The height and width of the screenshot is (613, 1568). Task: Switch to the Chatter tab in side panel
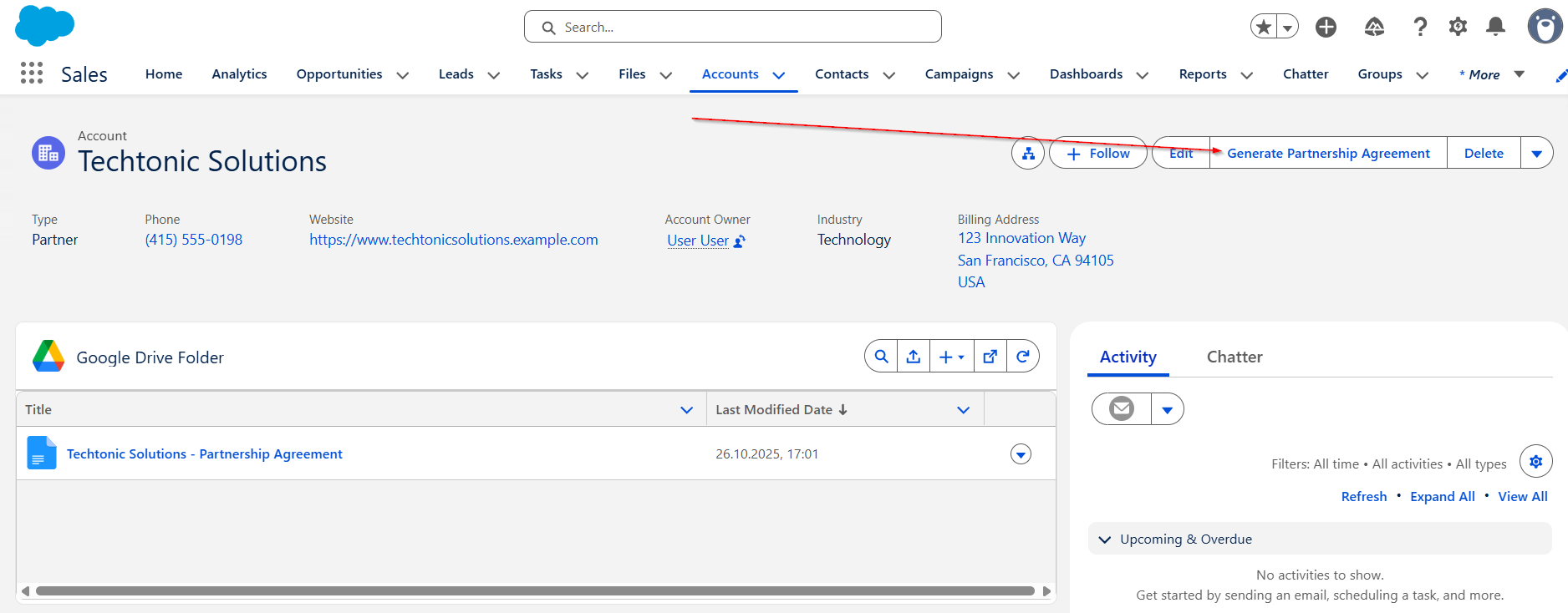coord(1234,357)
